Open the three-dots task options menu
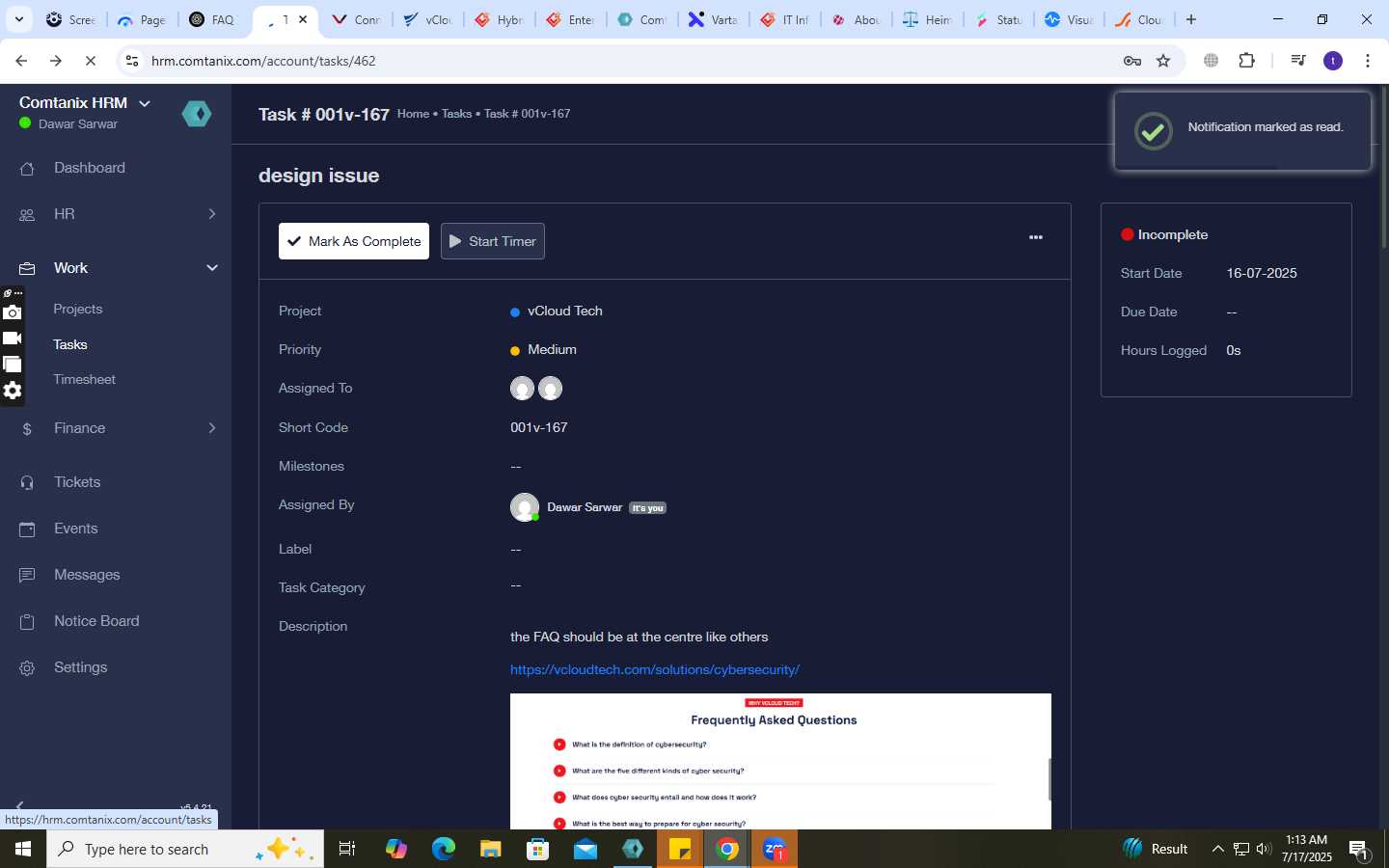This screenshot has width=1389, height=868. tap(1036, 237)
